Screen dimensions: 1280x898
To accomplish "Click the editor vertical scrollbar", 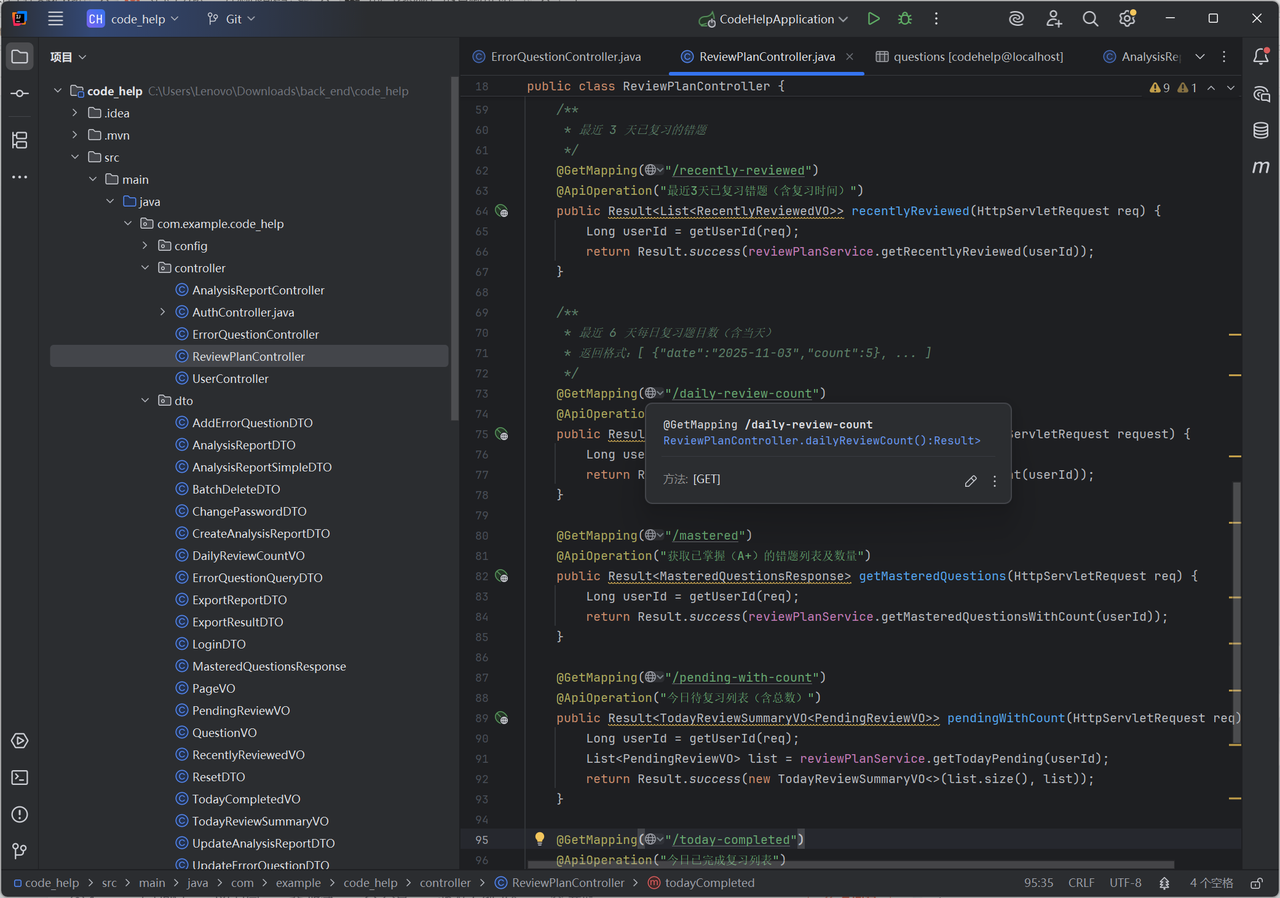I will pyautogui.click(x=1236, y=612).
